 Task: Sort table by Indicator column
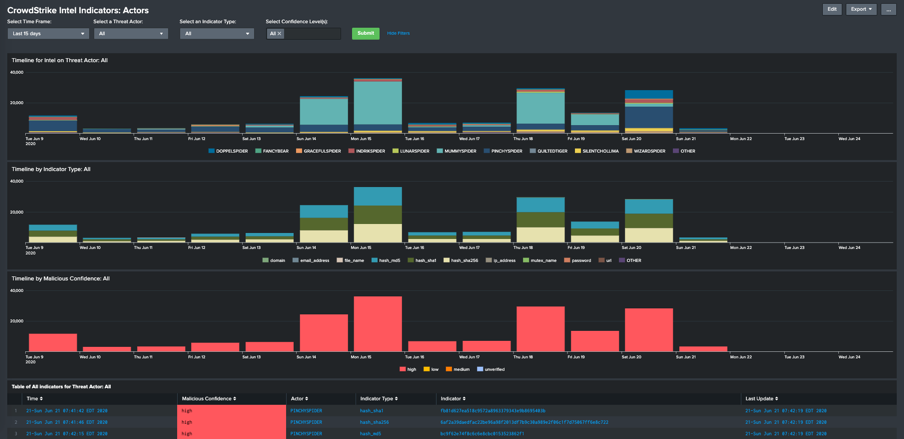click(453, 399)
